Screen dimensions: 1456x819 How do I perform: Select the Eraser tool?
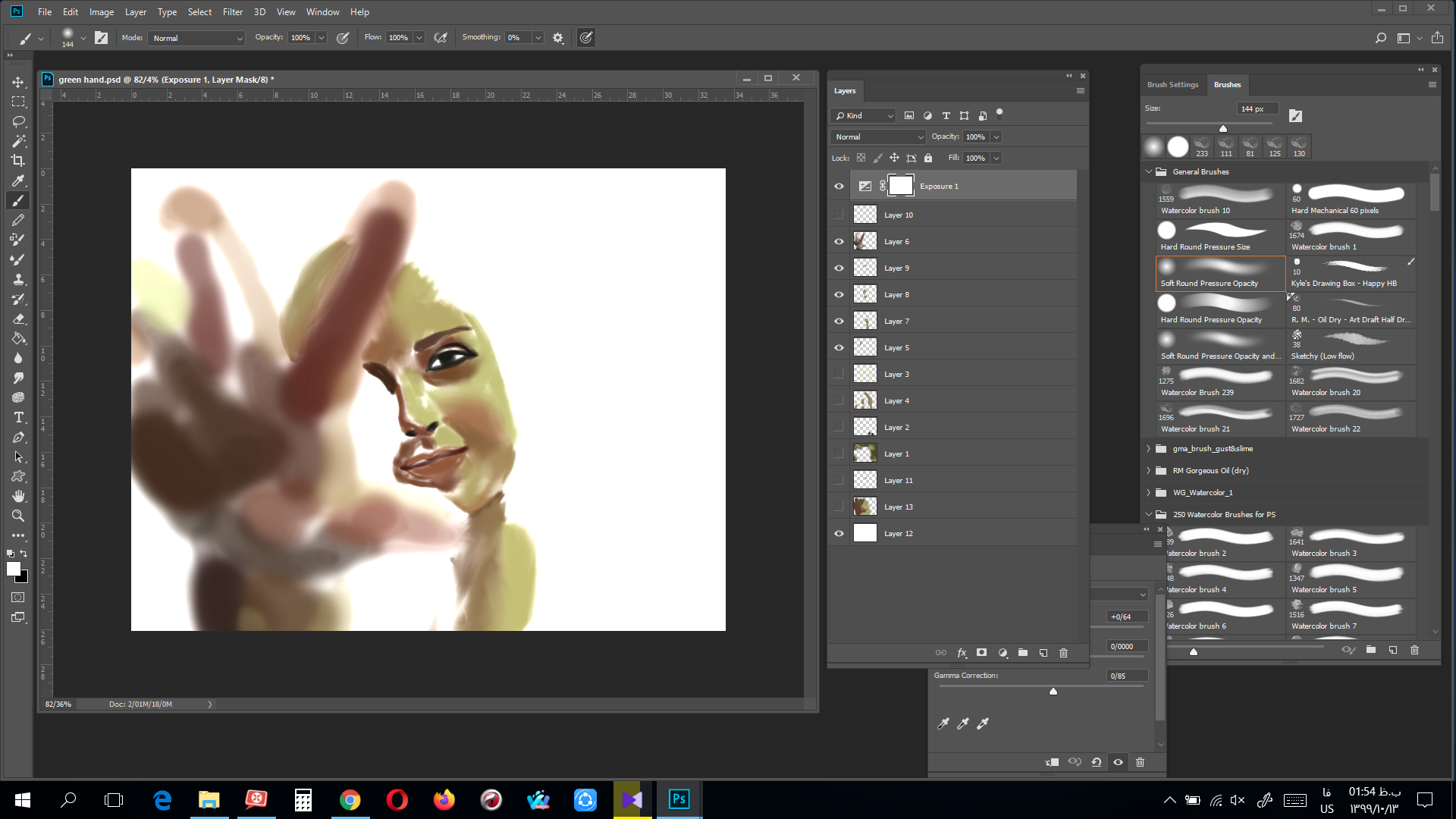click(18, 318)
